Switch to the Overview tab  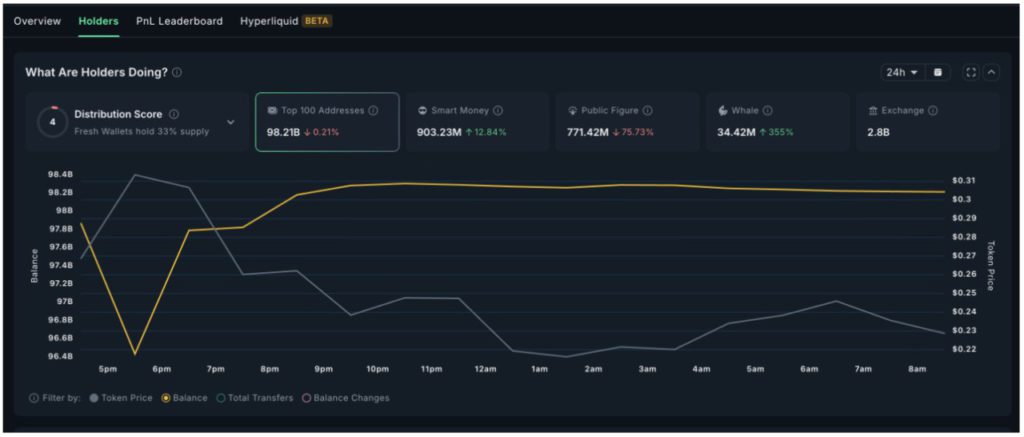coord(37,21)
